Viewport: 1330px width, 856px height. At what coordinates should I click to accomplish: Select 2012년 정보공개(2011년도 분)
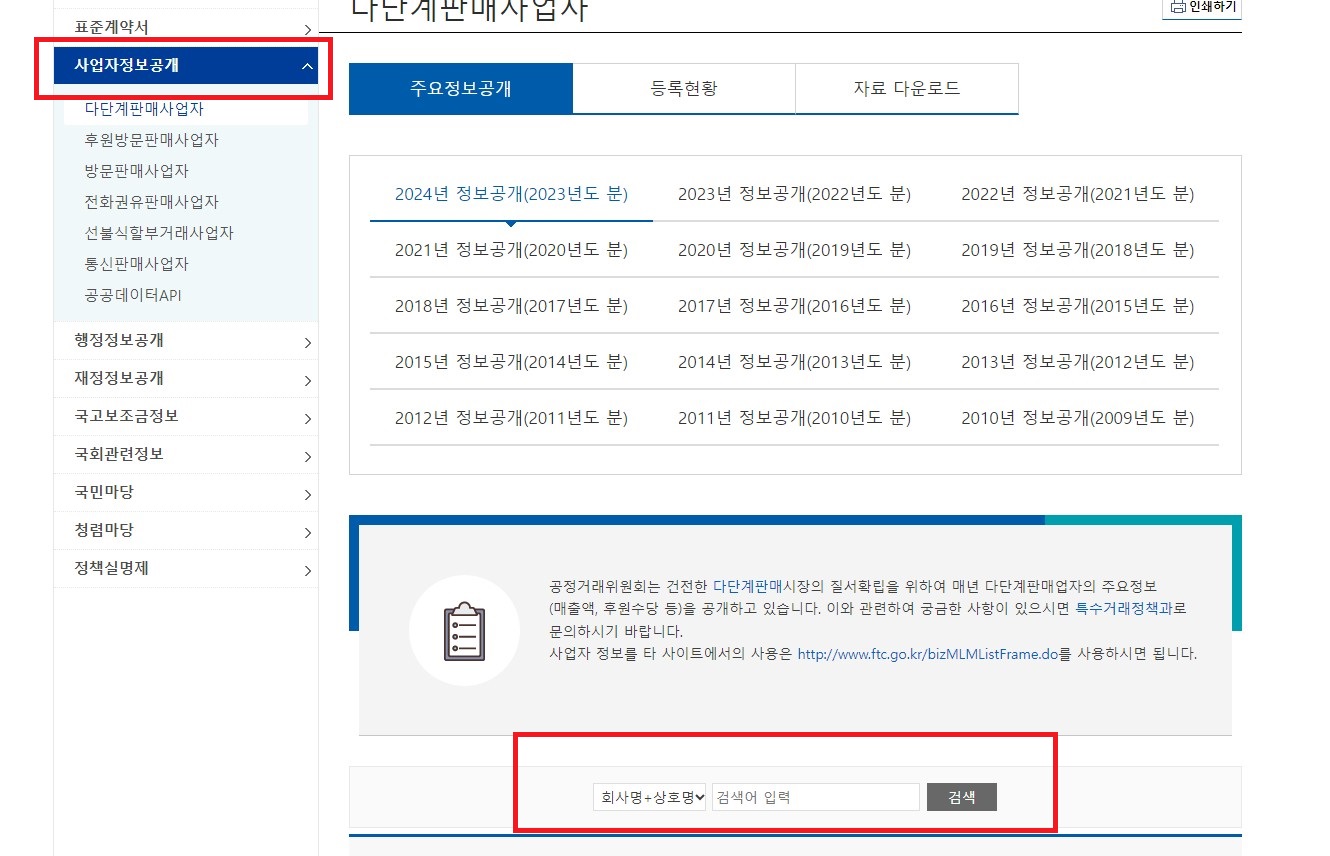pos(511,418)
